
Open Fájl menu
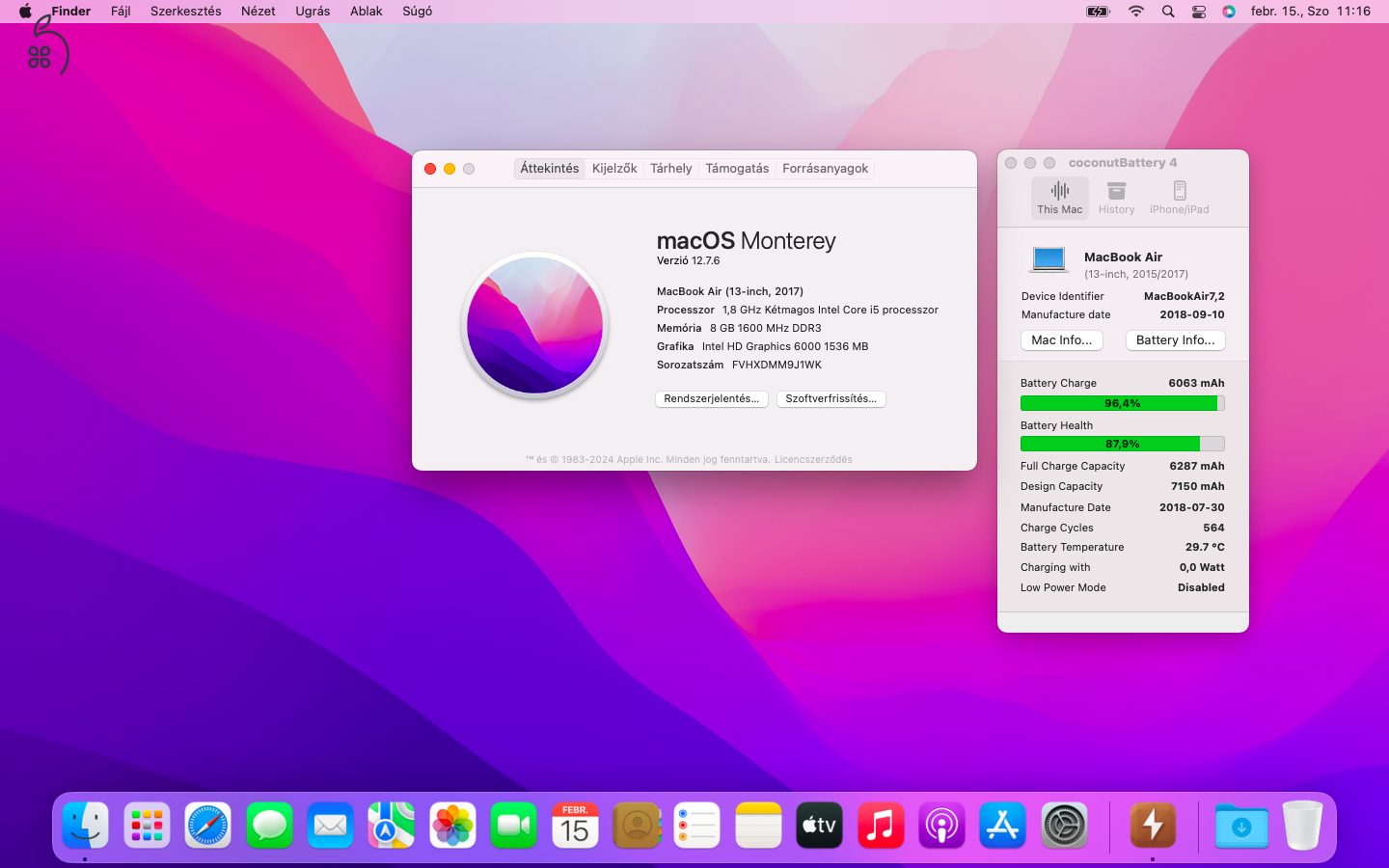pyautogui.click(x=121, y=12)
